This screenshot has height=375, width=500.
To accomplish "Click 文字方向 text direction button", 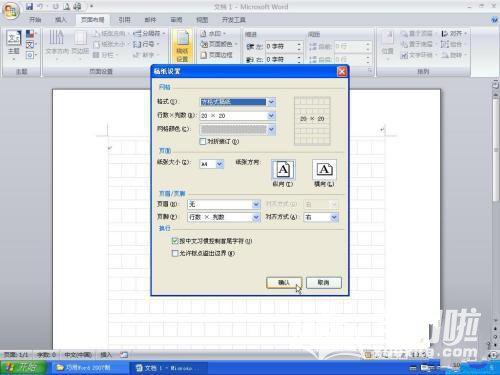I will click(x=57, y=45).
